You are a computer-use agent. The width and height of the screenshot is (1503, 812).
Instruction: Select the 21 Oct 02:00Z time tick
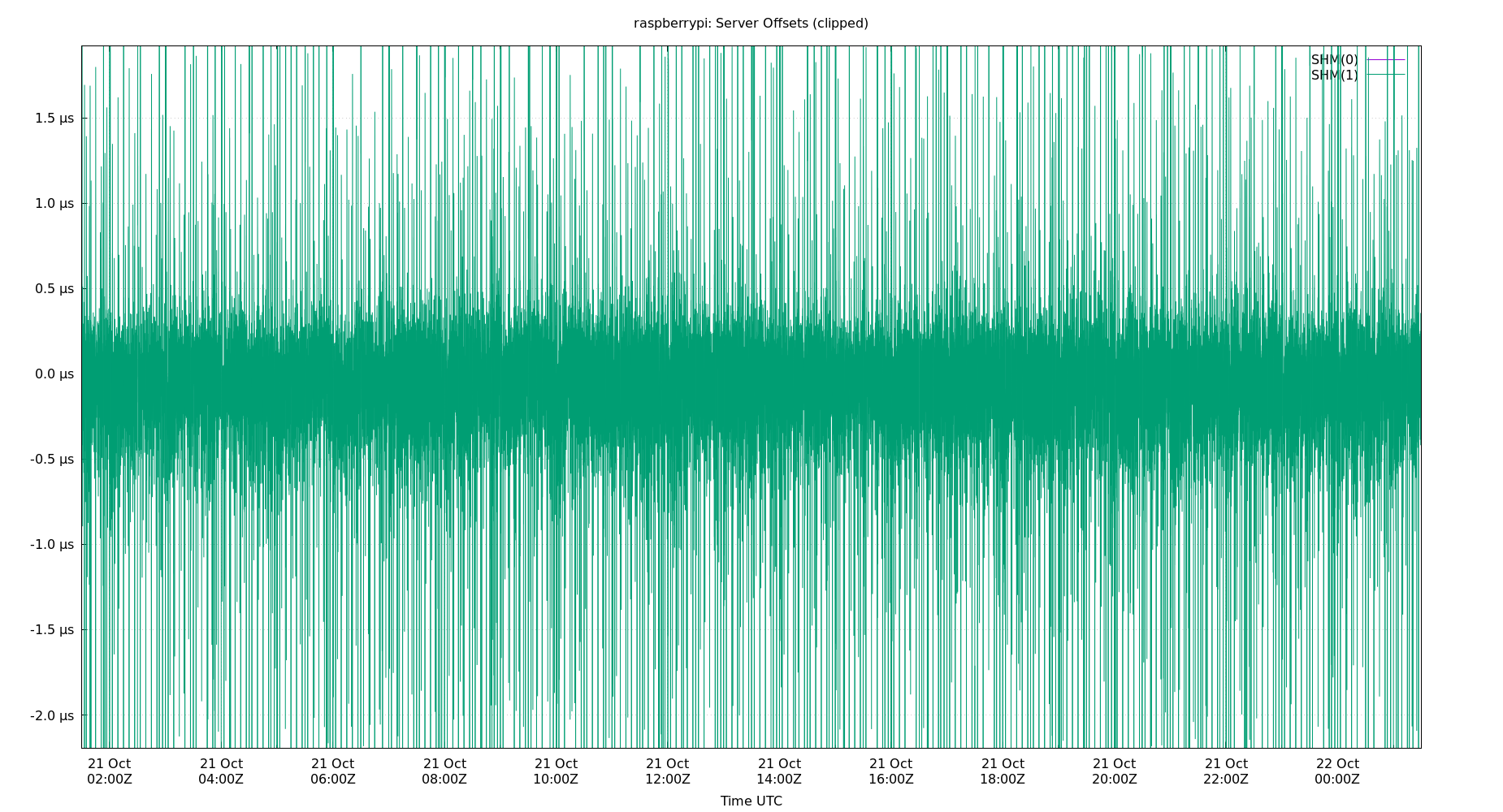pos(110,771)
